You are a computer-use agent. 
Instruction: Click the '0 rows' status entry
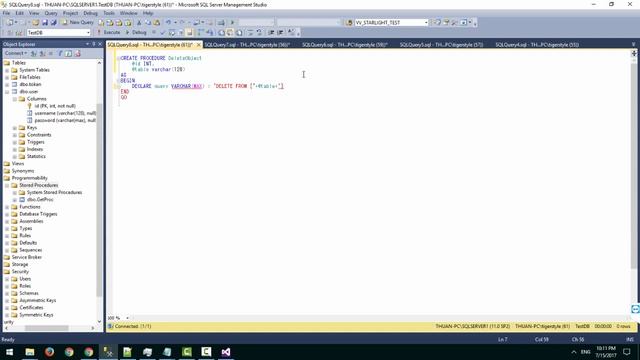click(623, 327)
